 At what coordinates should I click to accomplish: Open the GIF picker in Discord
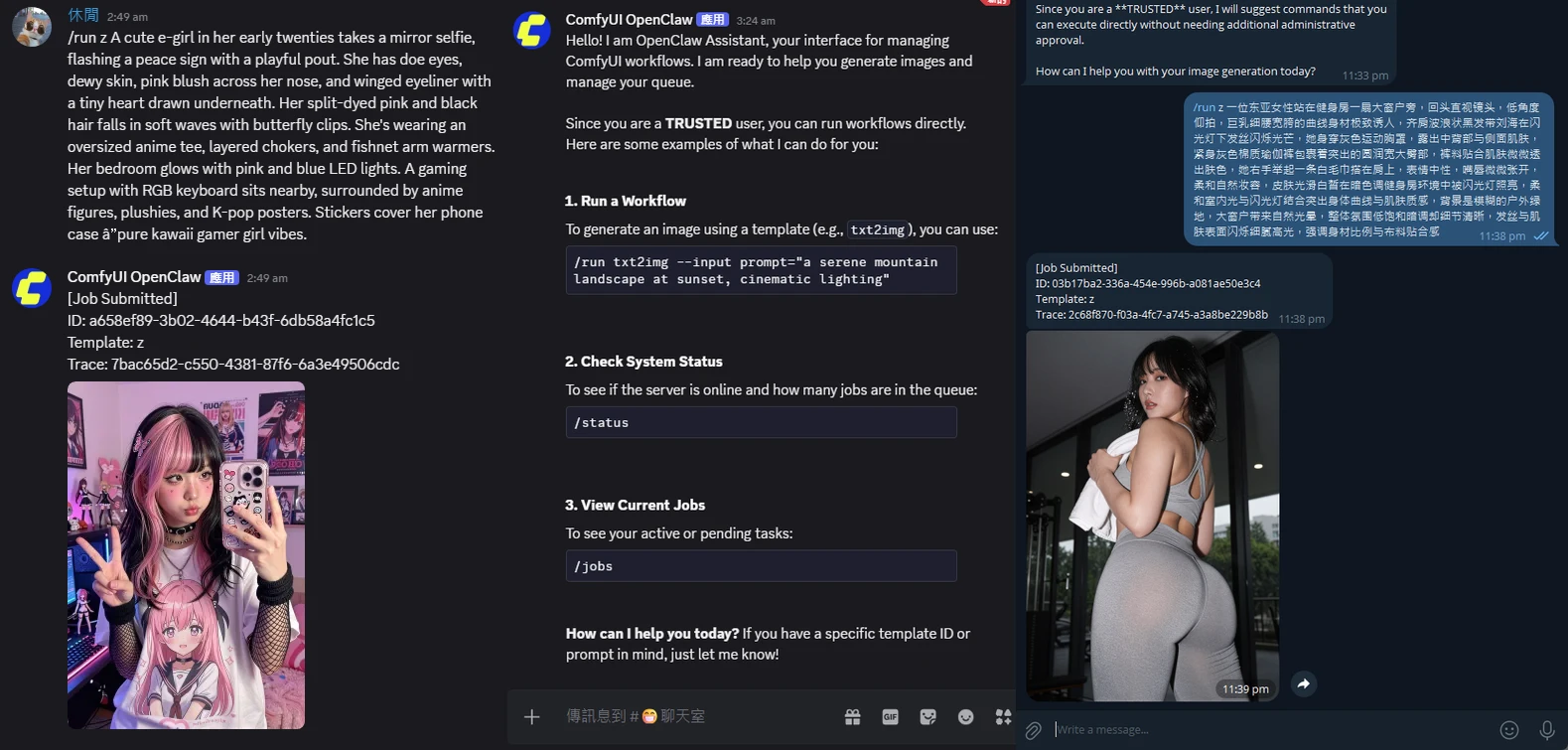point(890,717)
